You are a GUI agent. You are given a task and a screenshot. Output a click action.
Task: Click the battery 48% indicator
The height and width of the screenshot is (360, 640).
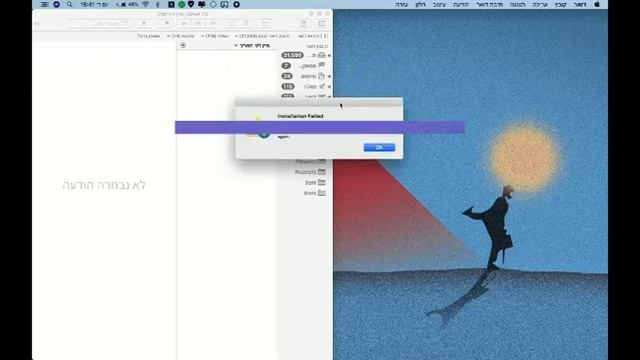tap(128, 4)
